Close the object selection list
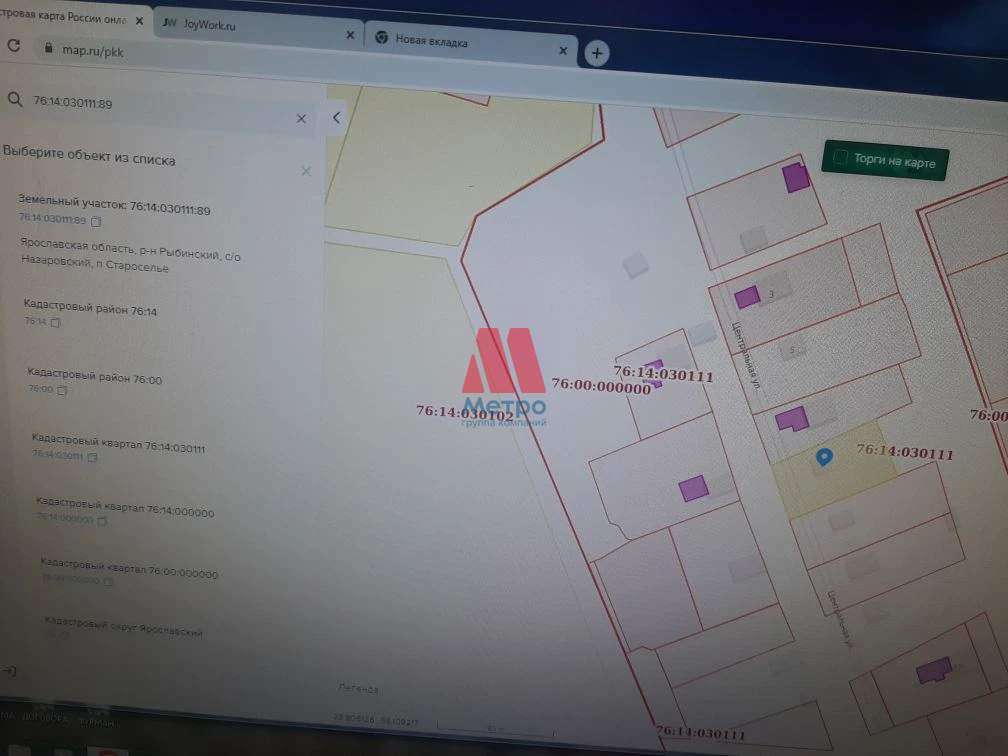1008x756 pixels. (x=306, y=171)
